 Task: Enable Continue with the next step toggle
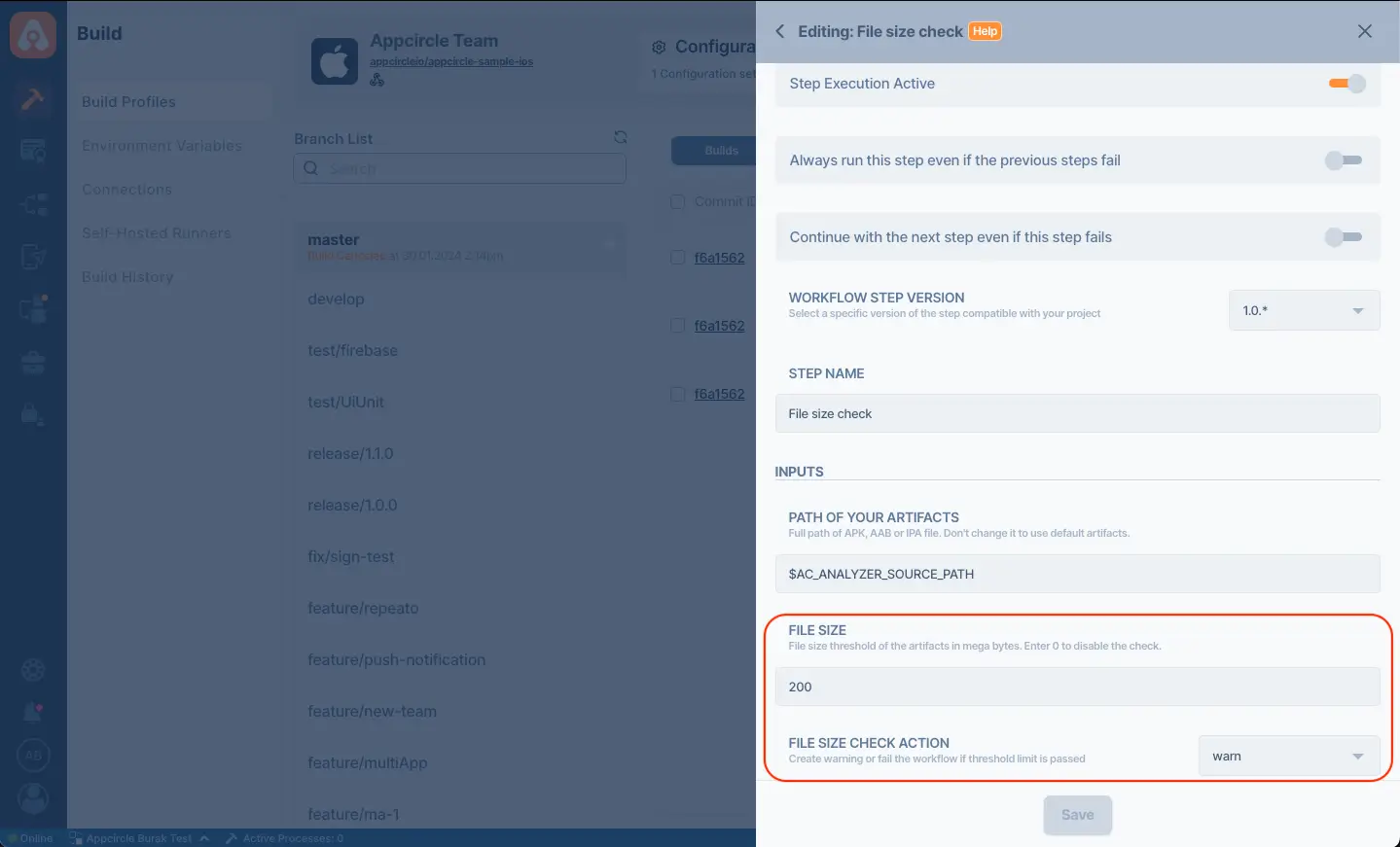[1344, 237]
